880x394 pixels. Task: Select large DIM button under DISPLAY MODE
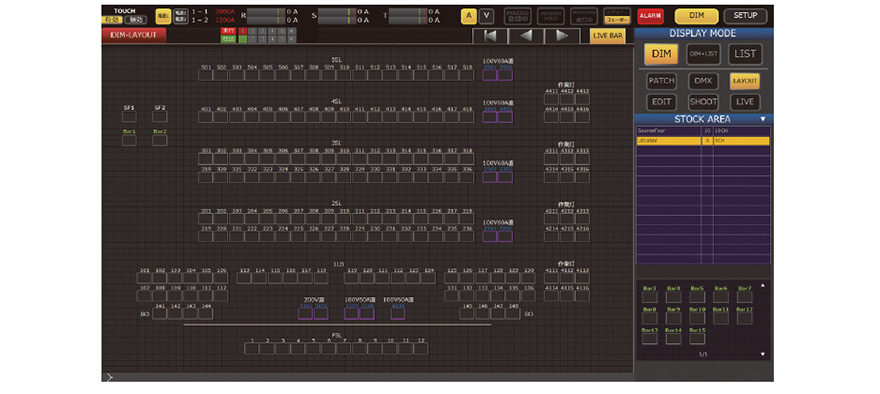661,54
